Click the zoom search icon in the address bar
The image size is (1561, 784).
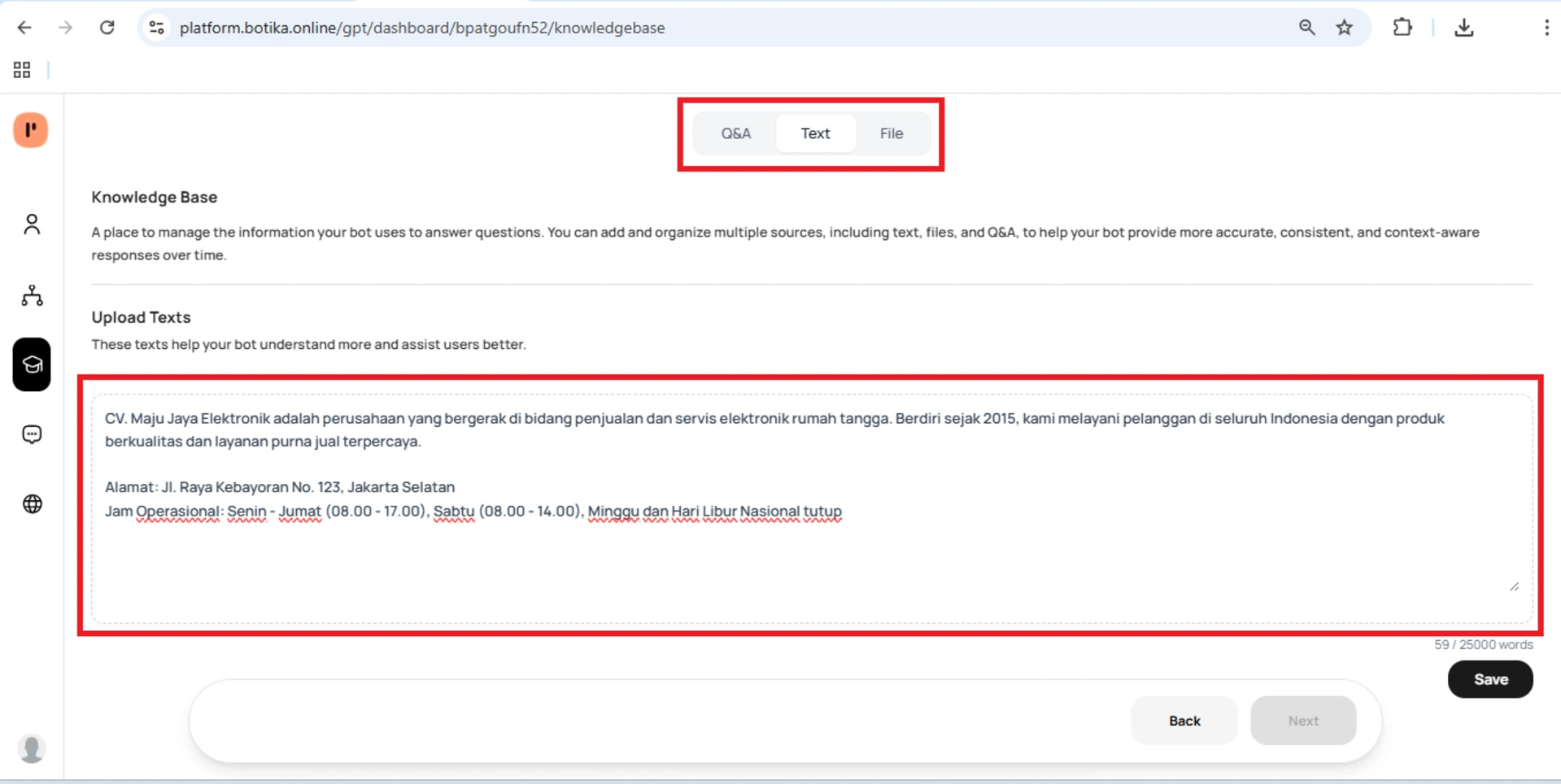pyautogui.click(x=1306, y=27)
